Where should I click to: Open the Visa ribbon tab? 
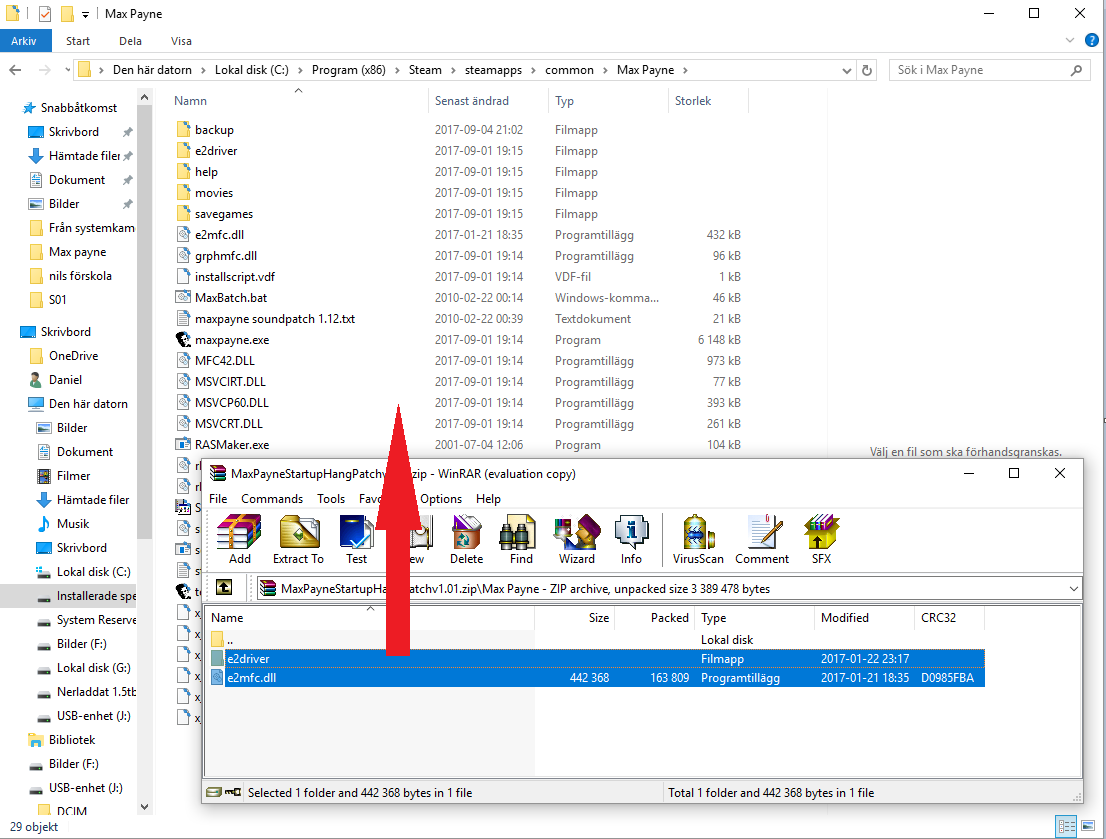coord(181,41)
